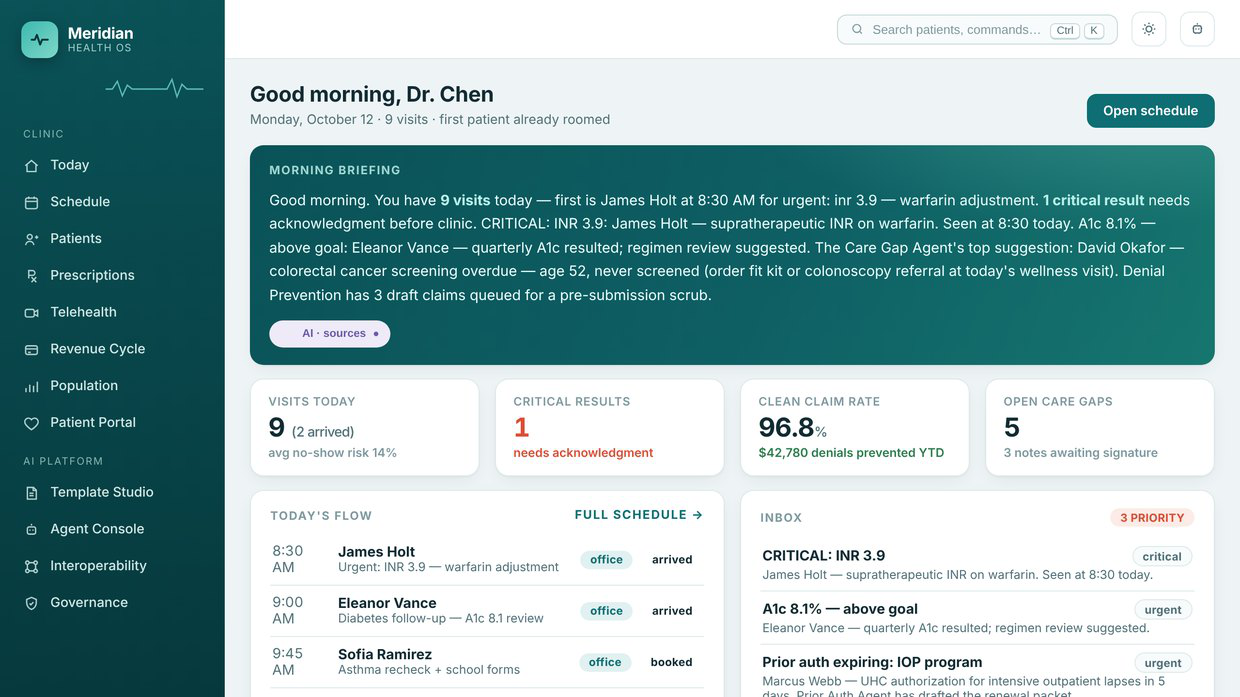
Task: Click the Template Studio document icon
Action: [x=31, y=493]
